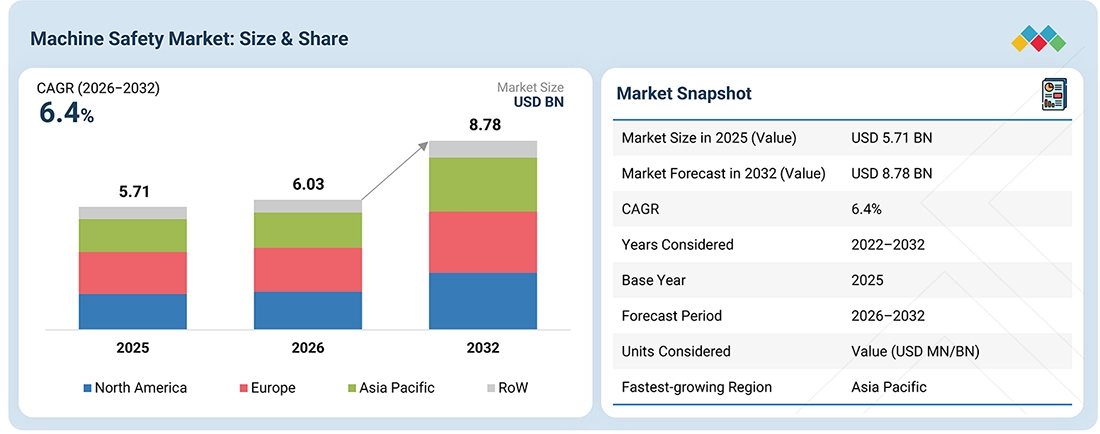The height and width of the screenshot is (434, 1100).
Task: Click the 2022–2032 table value
Action: 887,245
